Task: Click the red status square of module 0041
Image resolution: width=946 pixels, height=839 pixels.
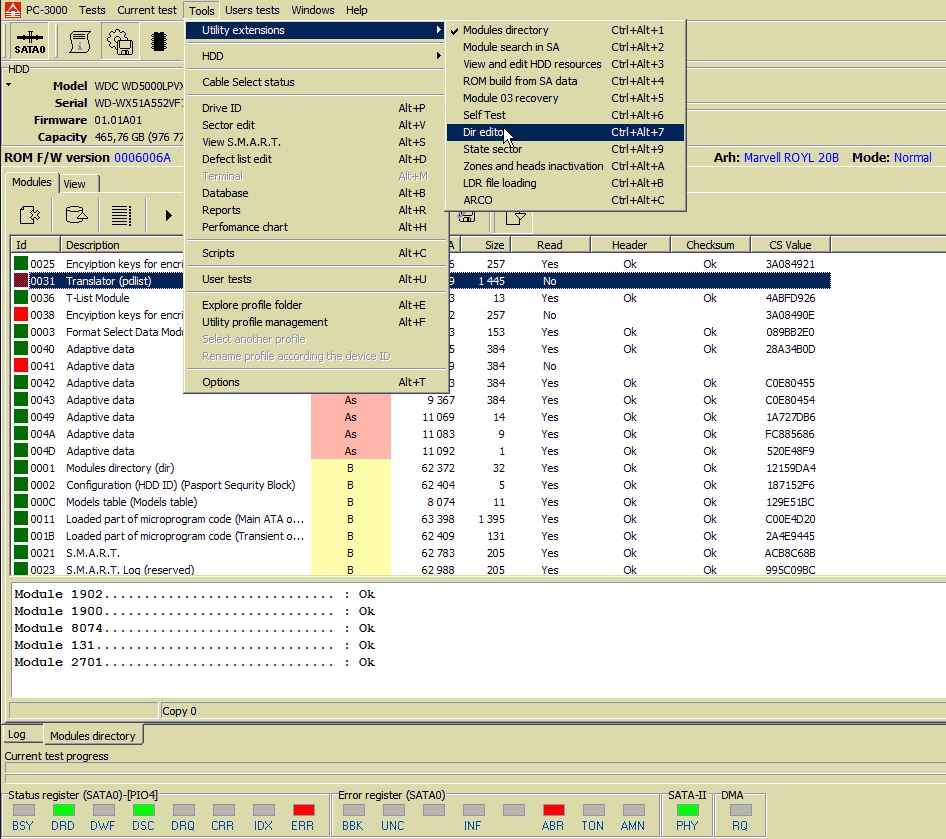Action: (x=21, y=365)
